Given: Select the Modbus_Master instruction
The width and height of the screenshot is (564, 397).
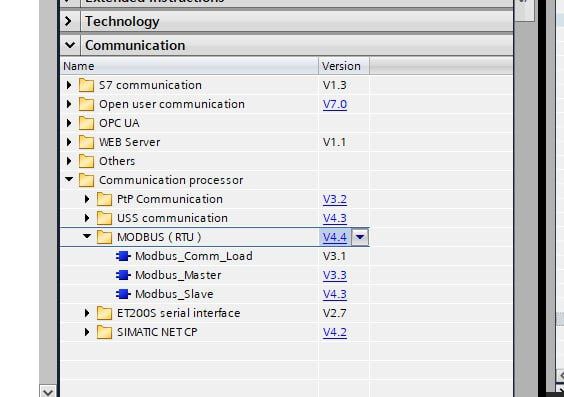Looking at the screenshot, I should point(178,275).
